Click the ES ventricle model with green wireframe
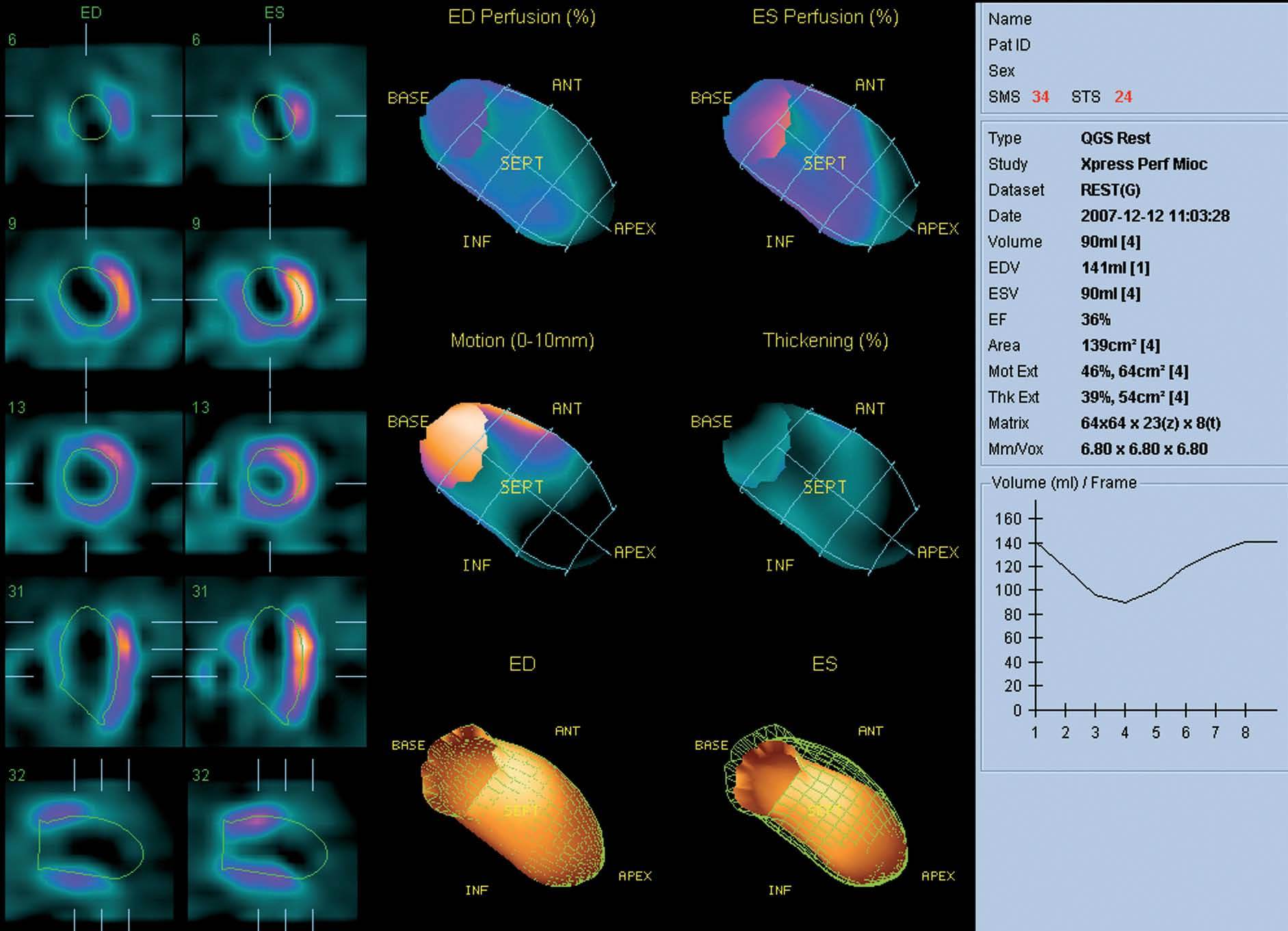 click(x=821, y=807)
